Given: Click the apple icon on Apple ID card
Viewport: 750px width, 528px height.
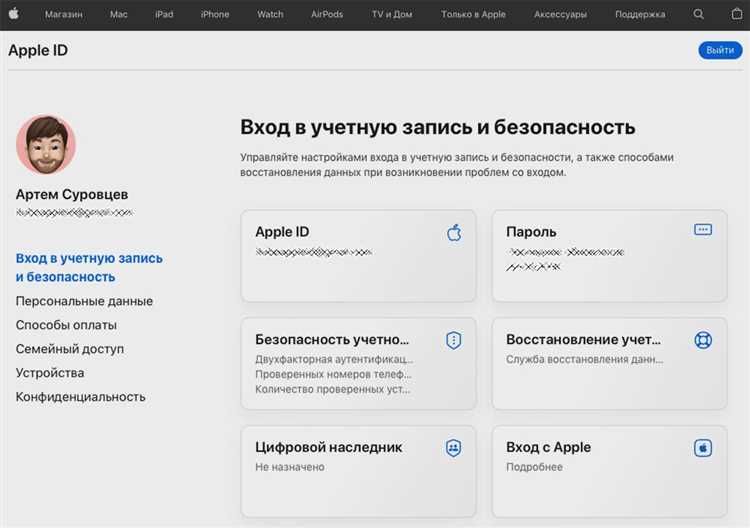Looking at the screenshot, I should pos(454,233).
